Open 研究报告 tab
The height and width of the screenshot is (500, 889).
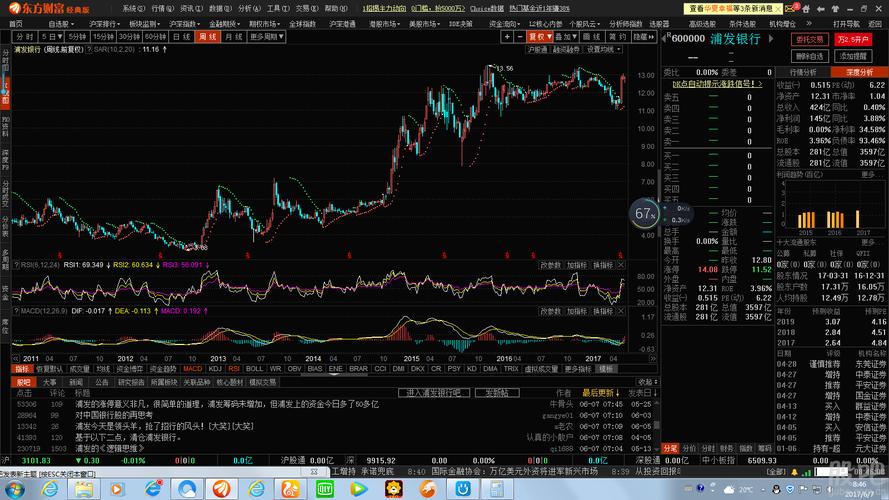point(132,383)
